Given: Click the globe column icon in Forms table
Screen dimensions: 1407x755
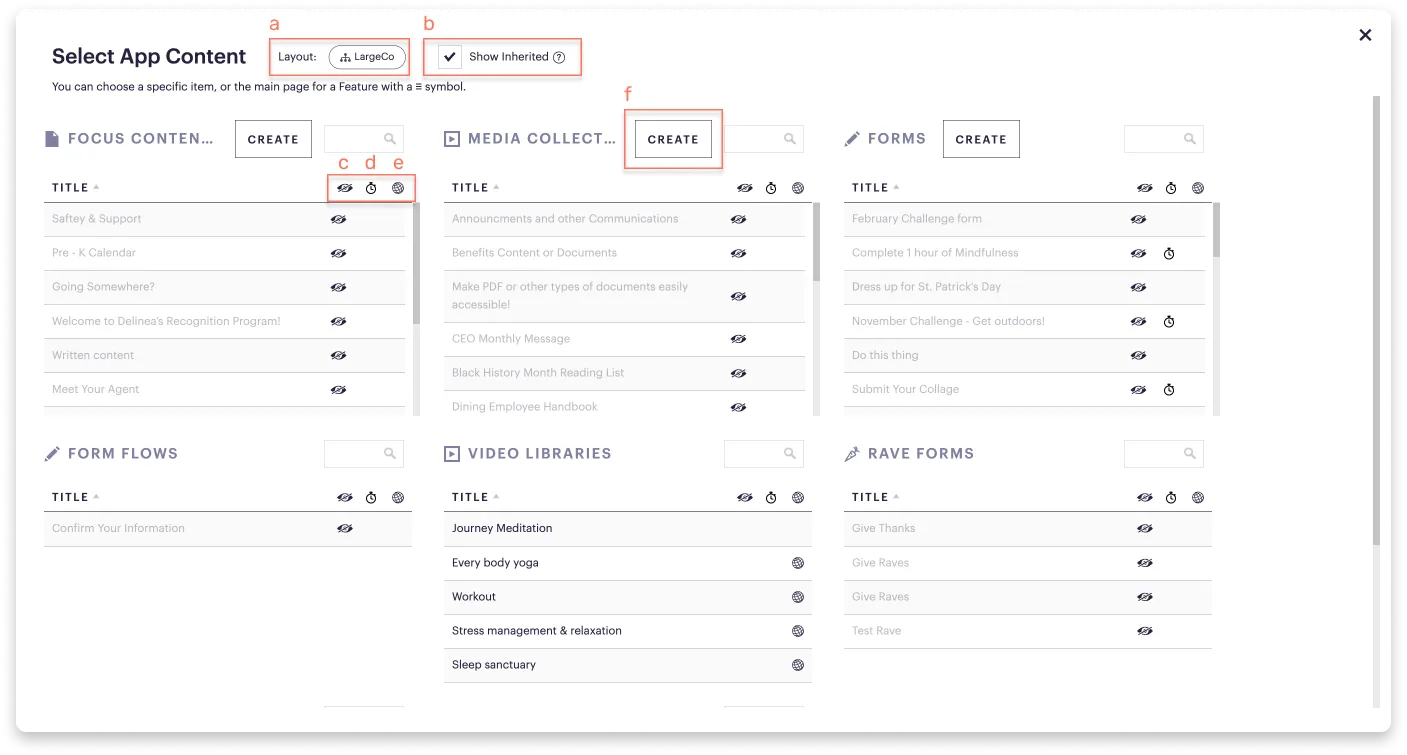Looking at the screenshot, I should coord(1198,188).
